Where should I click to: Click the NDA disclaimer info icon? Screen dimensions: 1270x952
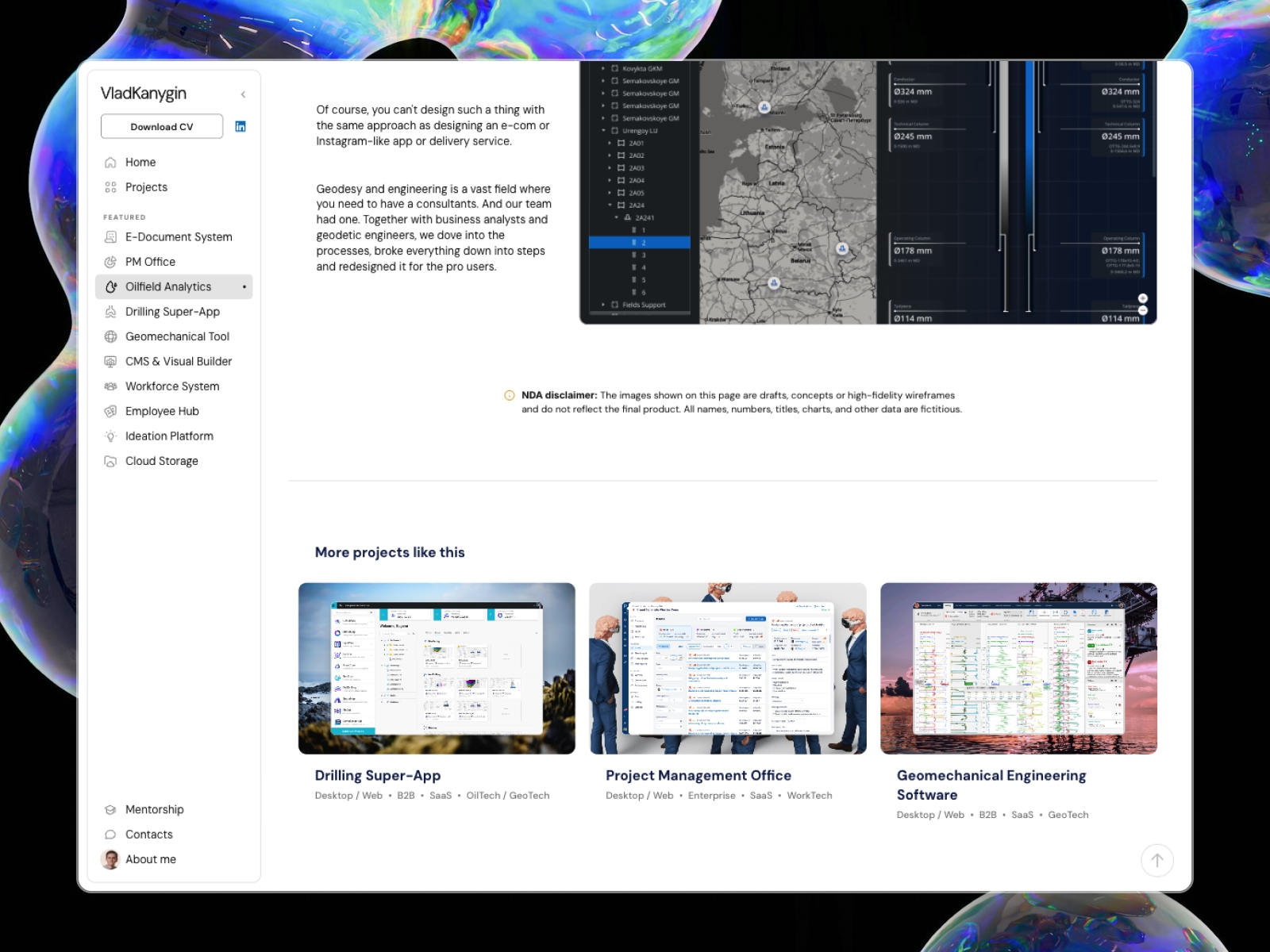510,395
